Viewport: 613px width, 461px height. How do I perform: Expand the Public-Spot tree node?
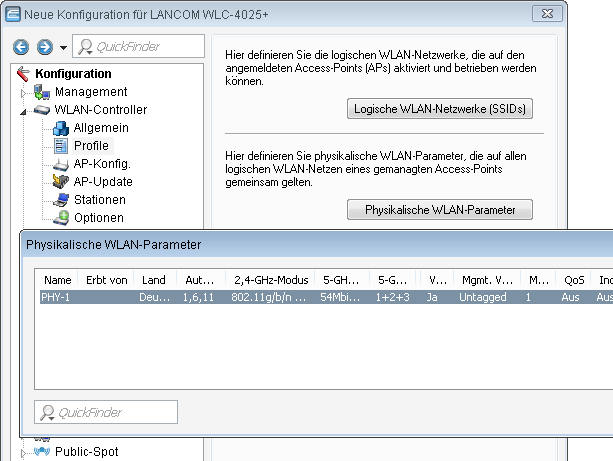24,452
